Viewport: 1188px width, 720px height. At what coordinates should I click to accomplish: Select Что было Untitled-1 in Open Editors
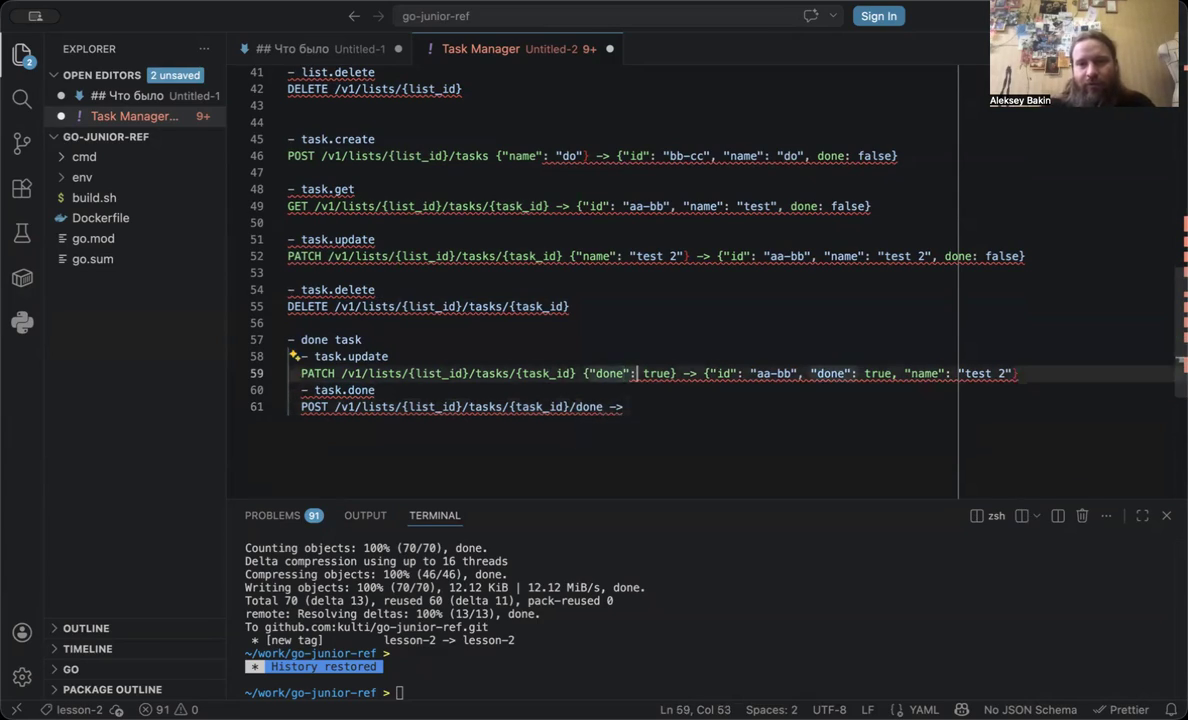(135, 95)
